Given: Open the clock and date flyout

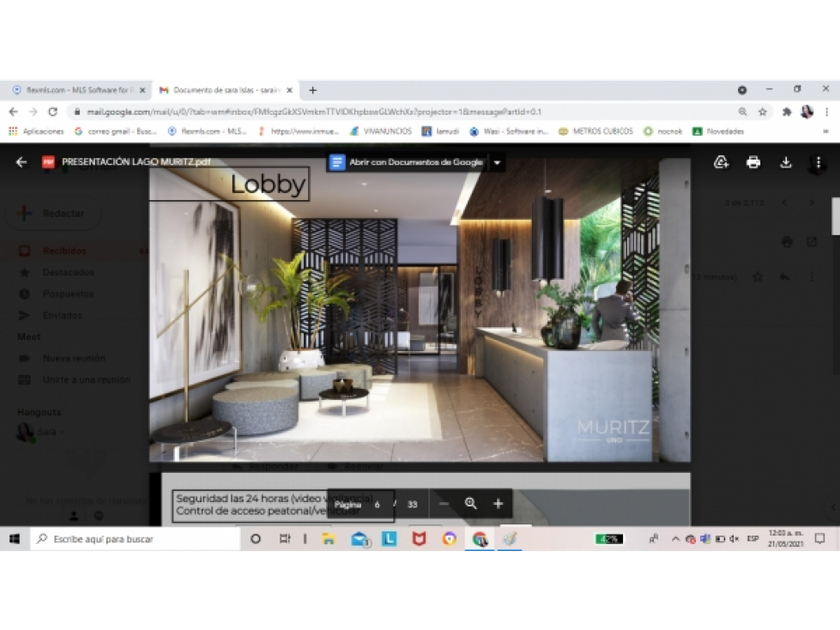Looking at the screenshot, I should (x=785, y=538).
